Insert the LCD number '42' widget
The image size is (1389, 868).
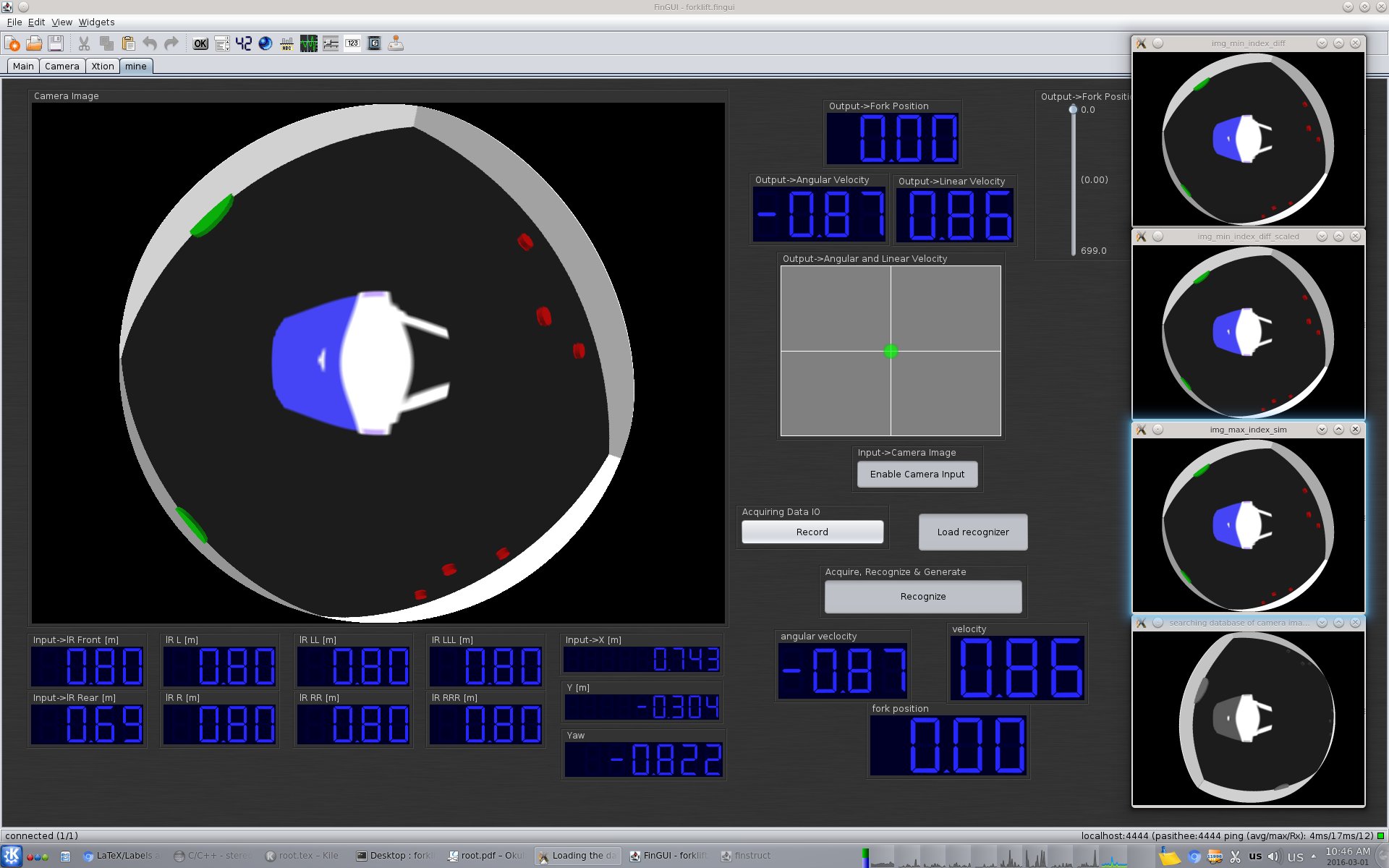(244, 43)
